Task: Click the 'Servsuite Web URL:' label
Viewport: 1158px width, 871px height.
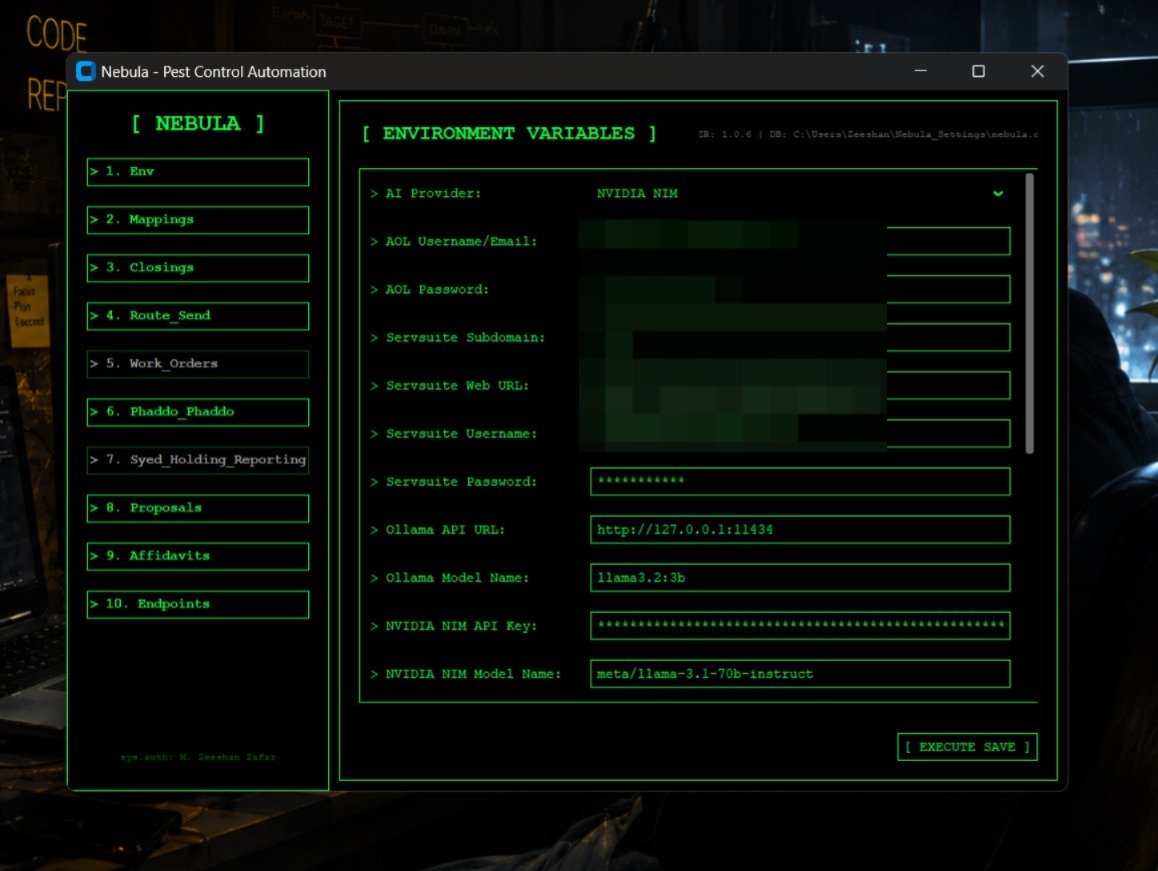Action: tap(449, 386)
